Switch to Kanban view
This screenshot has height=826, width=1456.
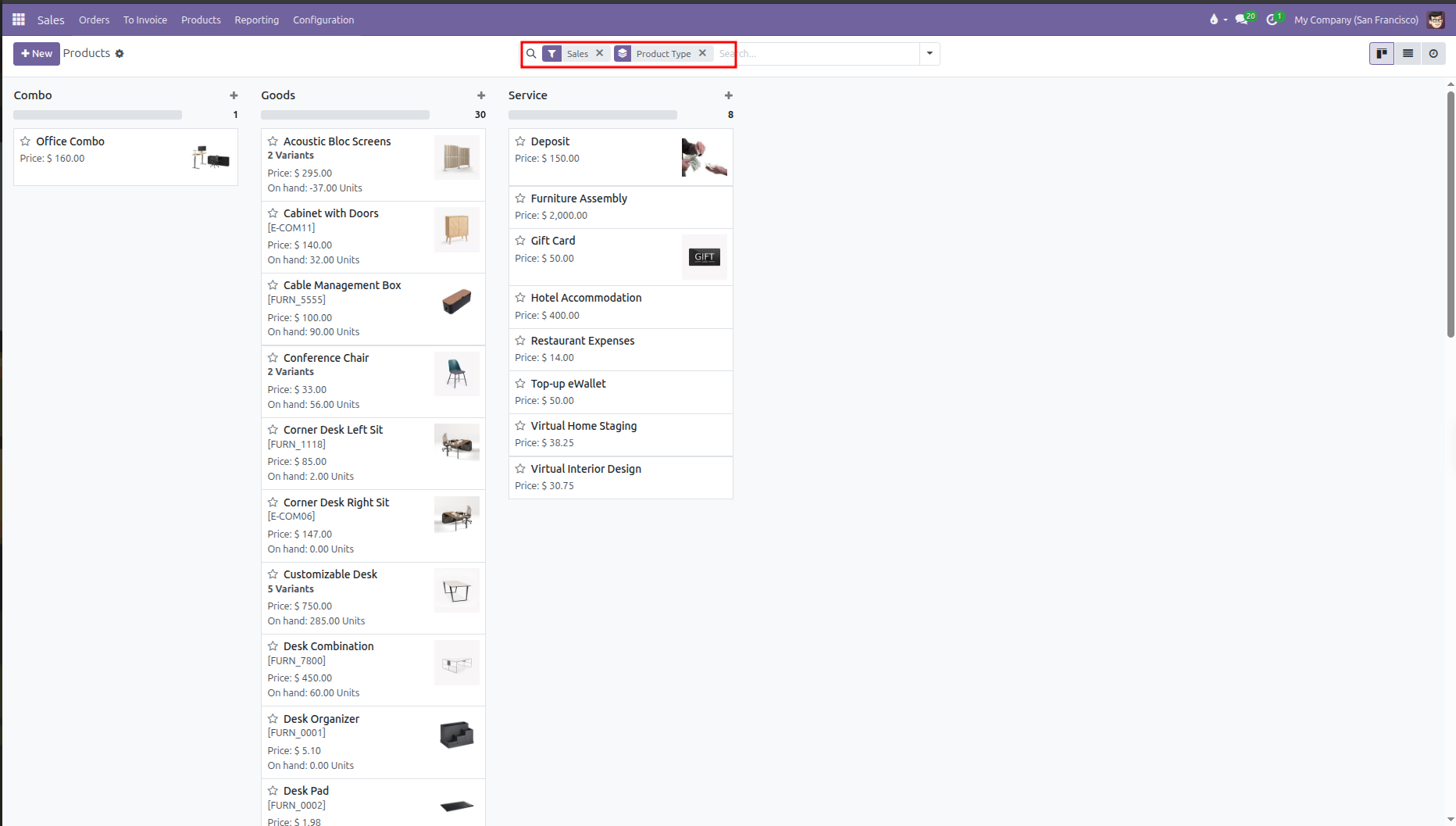coord(1382,53)
